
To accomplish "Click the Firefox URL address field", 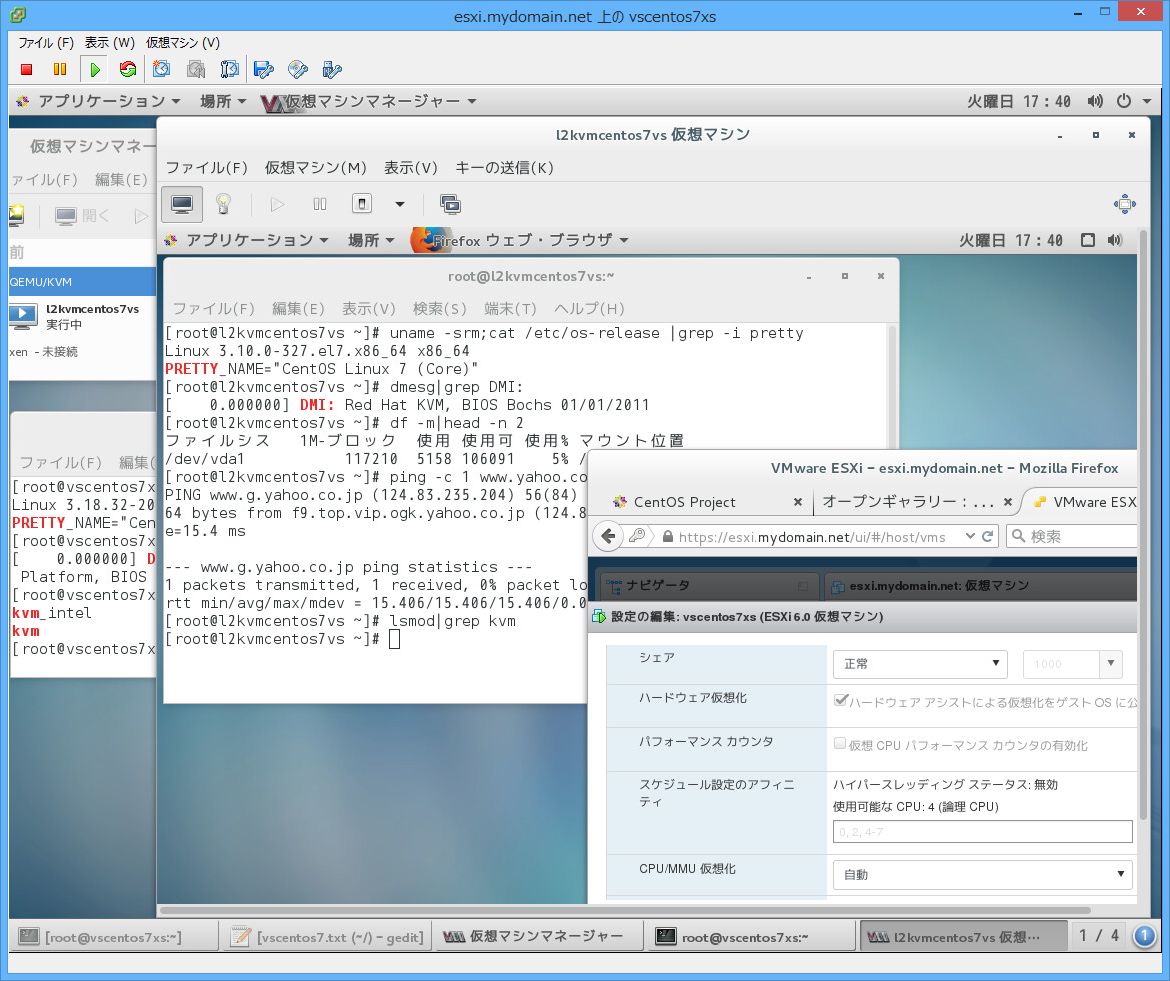I will click(x=812, y=536).
